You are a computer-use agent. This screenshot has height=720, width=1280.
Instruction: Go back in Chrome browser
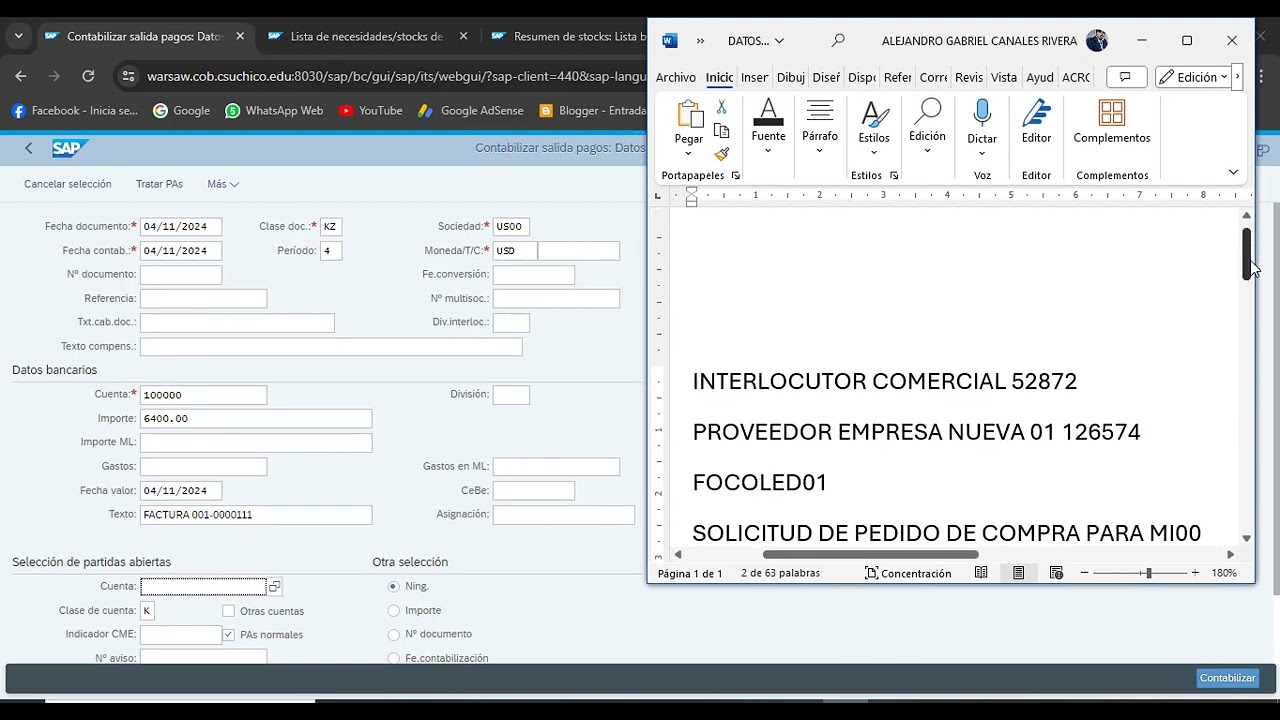tap(21, 76)
